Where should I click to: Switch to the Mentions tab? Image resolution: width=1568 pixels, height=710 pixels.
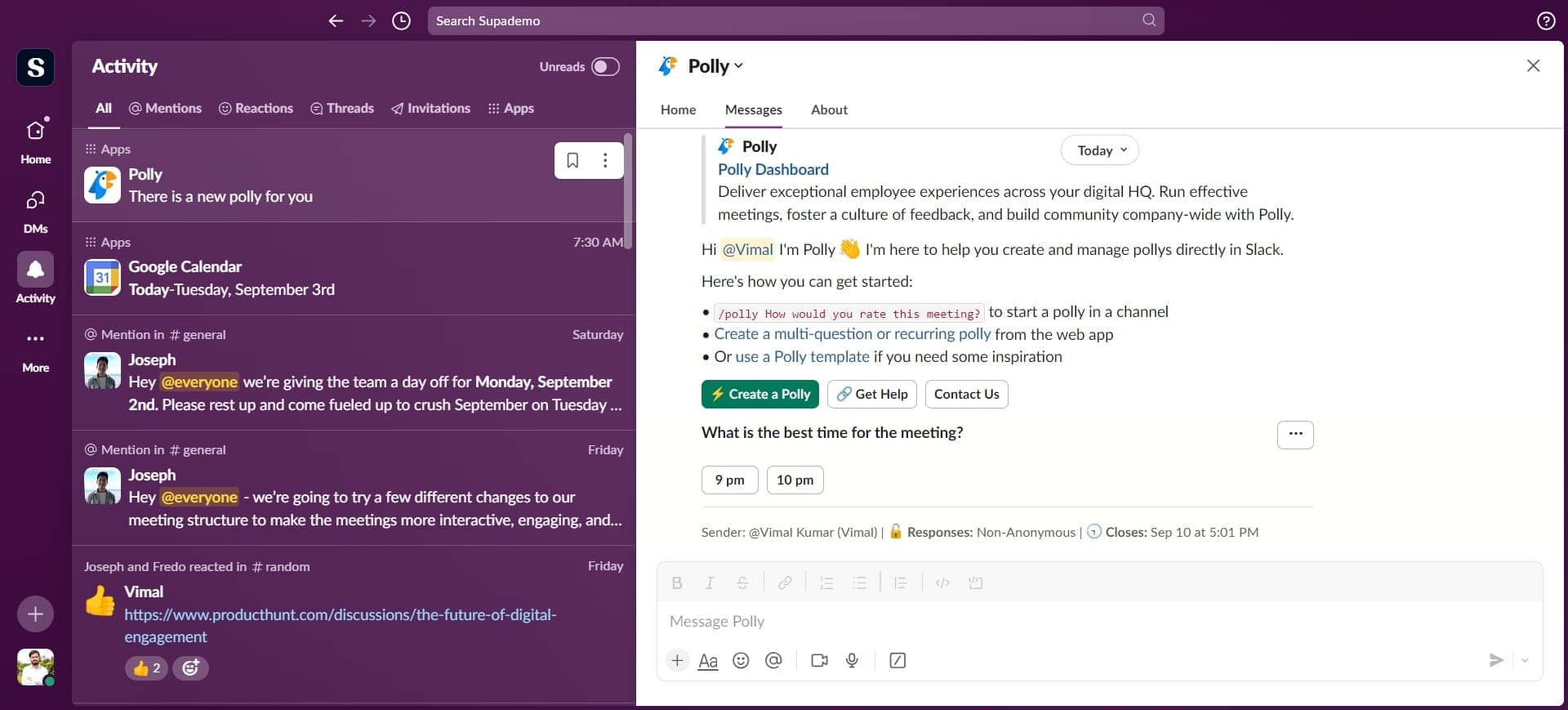[166, 108]
